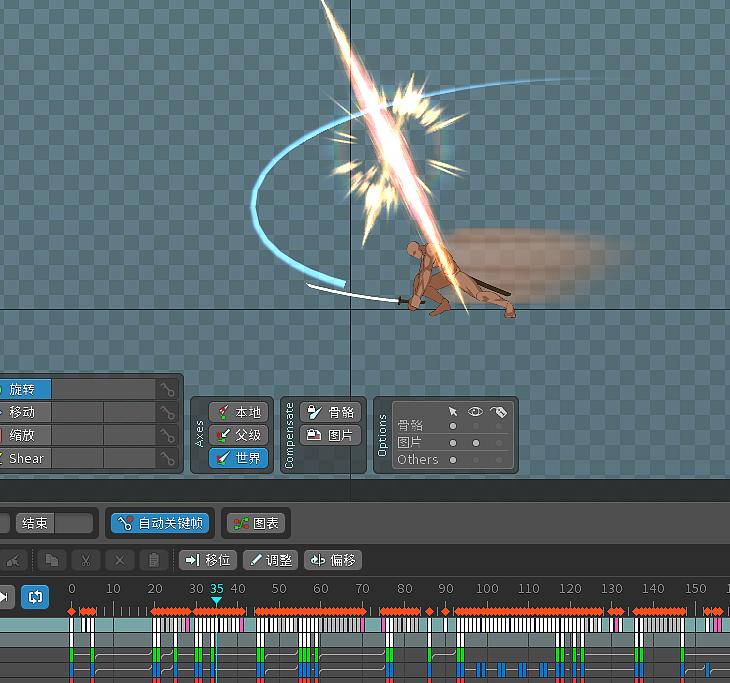Click the first Shear value field
Screen dimensions: 730x683
pyautogui.click(x=77, y=459)
